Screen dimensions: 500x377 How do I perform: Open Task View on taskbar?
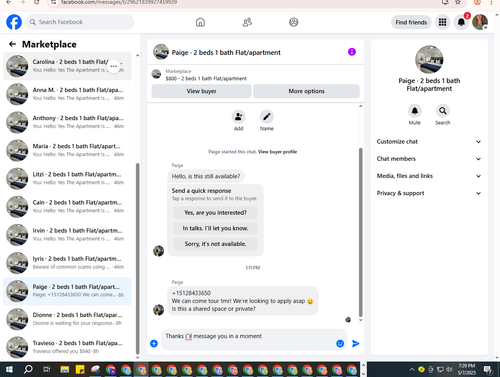pos(47,369)
